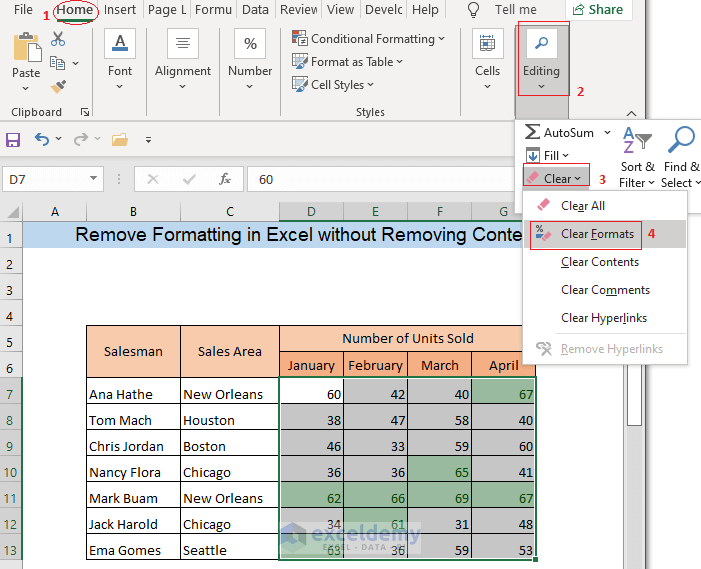Click the Redo arrow icon
The image size is (701, 569).
81,139
